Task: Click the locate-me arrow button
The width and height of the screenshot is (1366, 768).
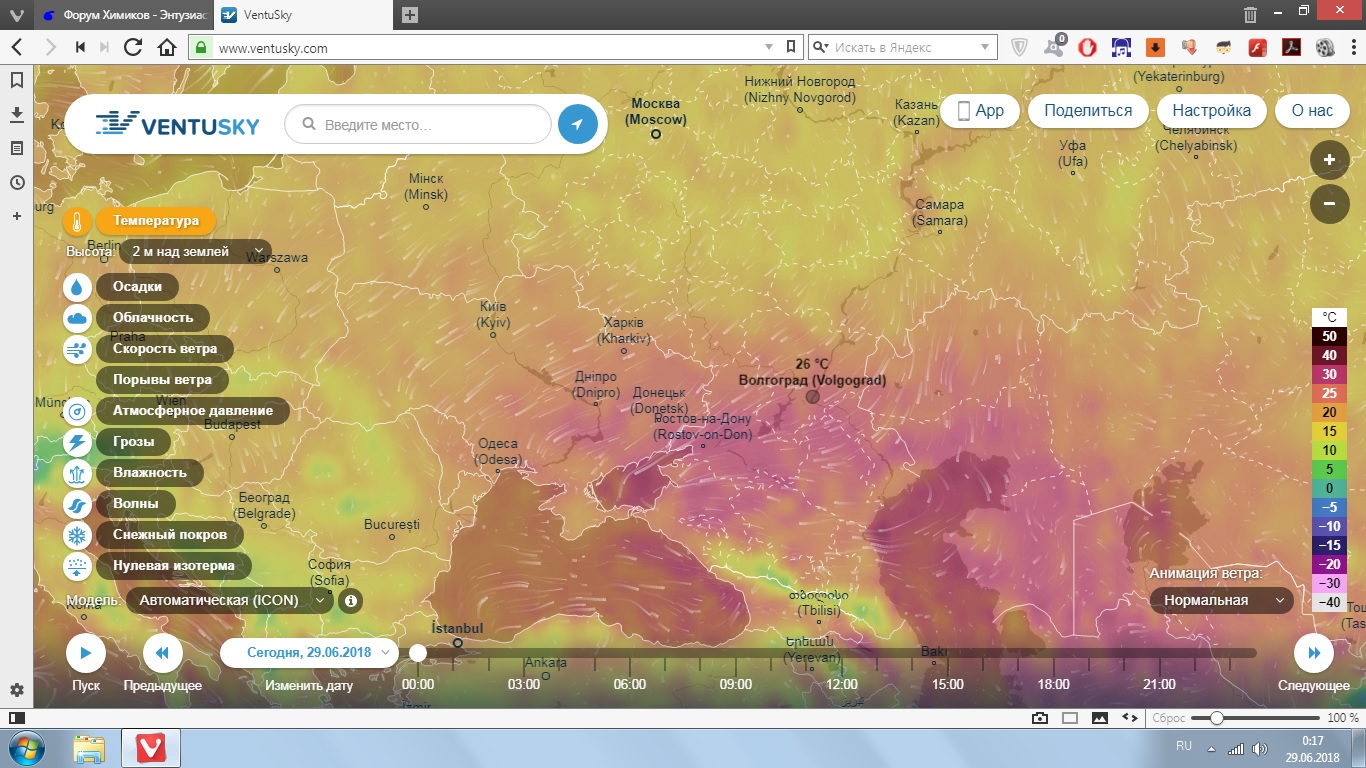Action: (577, 125)
